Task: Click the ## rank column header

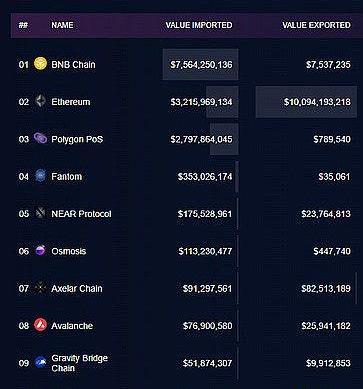Action: 23,25
